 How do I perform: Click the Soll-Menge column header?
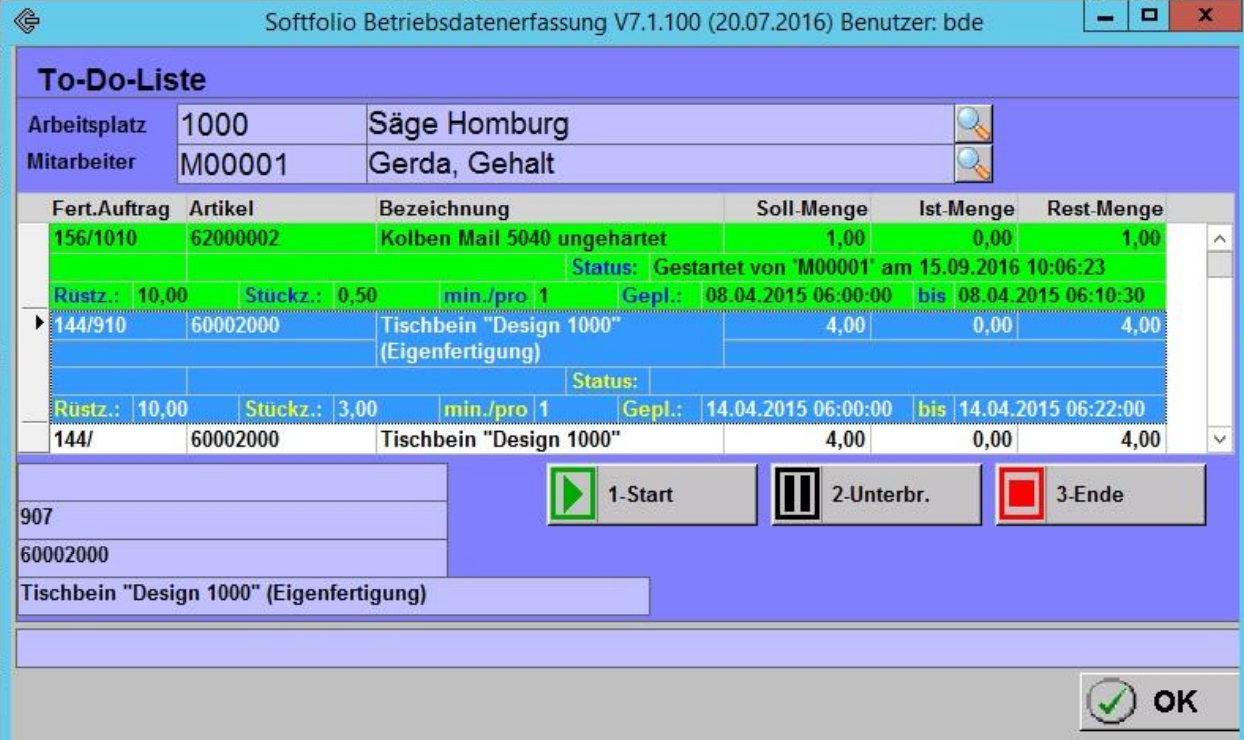(812, 209)
